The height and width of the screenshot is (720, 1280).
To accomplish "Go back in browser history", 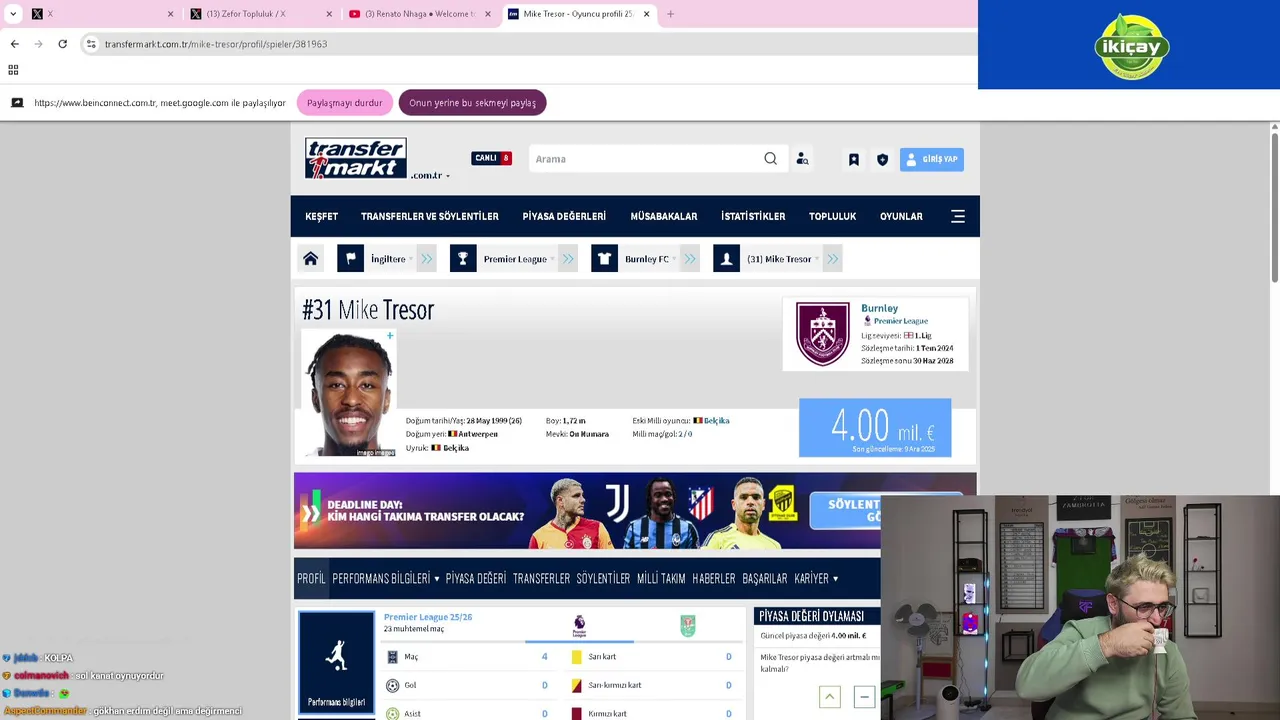I will click(14, 44).
